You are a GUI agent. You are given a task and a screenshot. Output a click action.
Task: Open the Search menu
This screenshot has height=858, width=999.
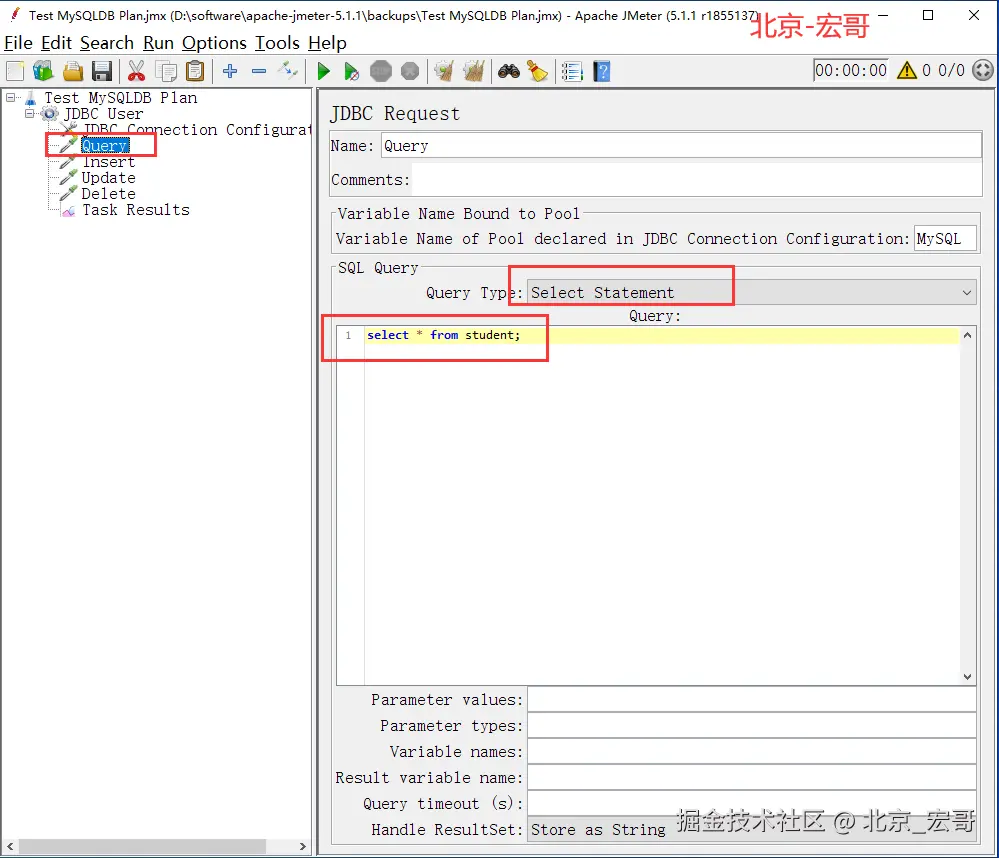point(107,43)
